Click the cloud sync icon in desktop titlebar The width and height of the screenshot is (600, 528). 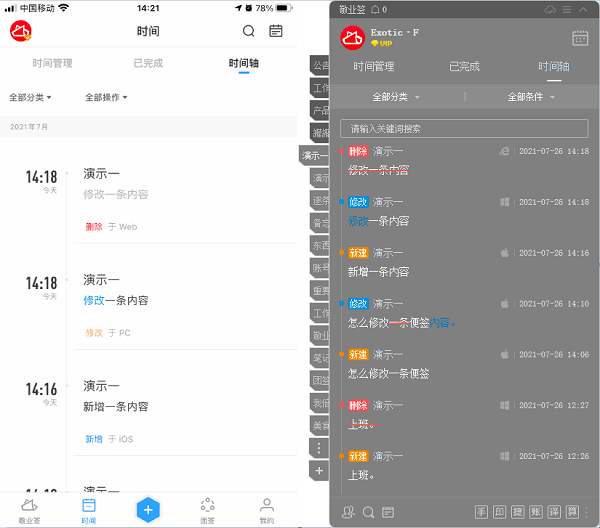550,10
